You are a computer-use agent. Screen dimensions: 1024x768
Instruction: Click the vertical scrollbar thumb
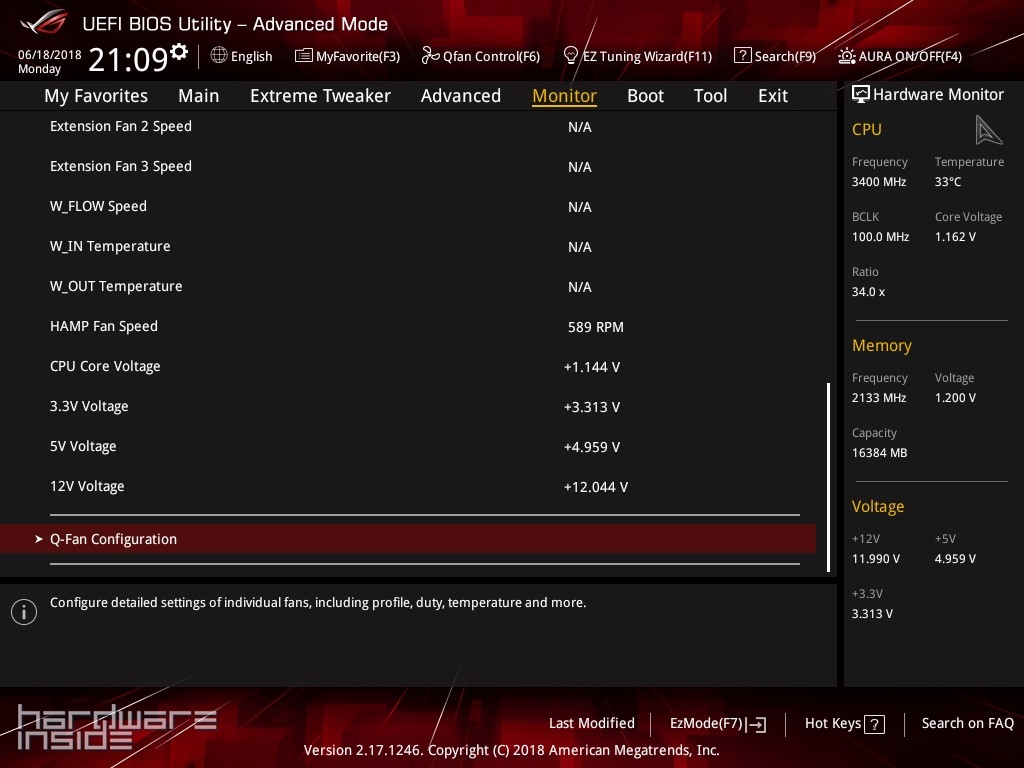click(829, 477)
